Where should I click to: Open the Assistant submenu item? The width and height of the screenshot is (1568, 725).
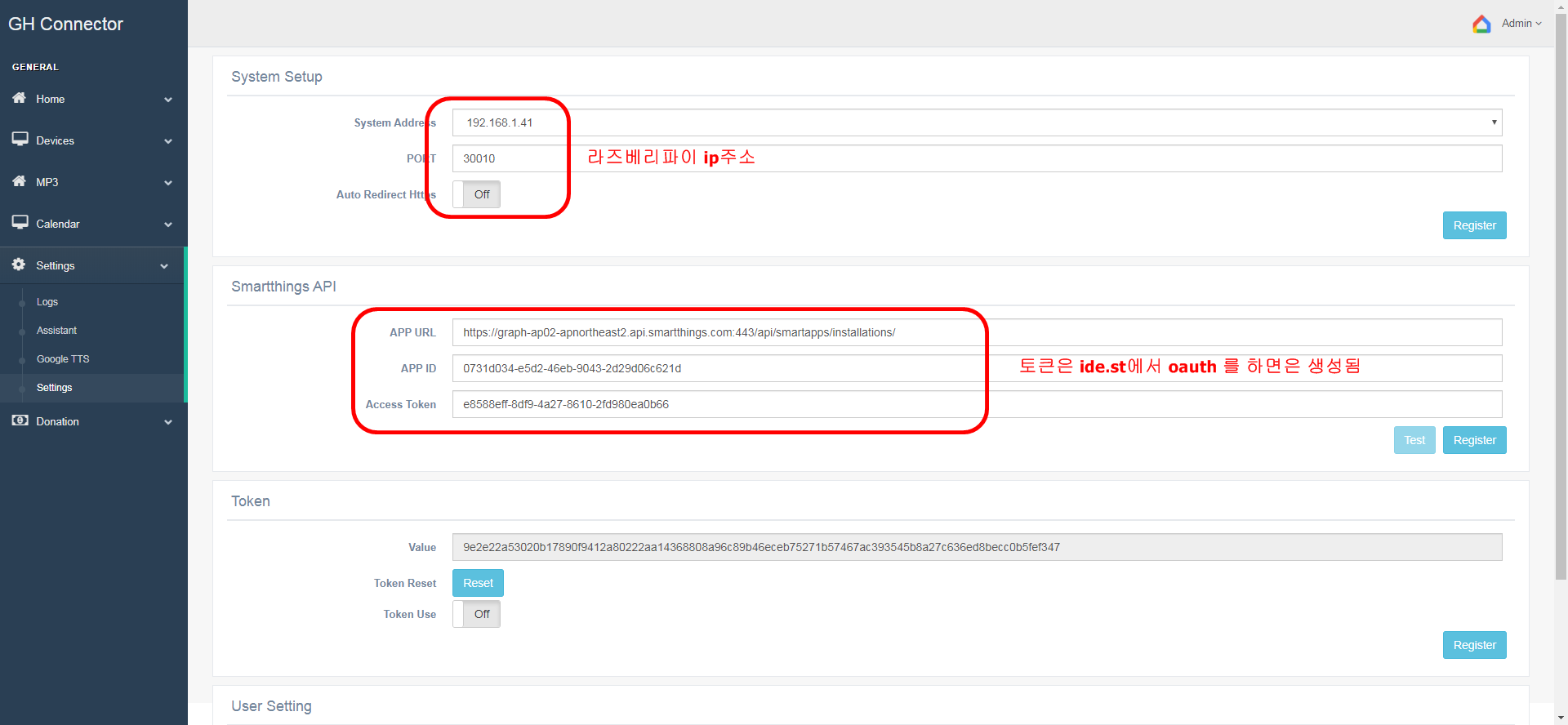coord(56,331)
